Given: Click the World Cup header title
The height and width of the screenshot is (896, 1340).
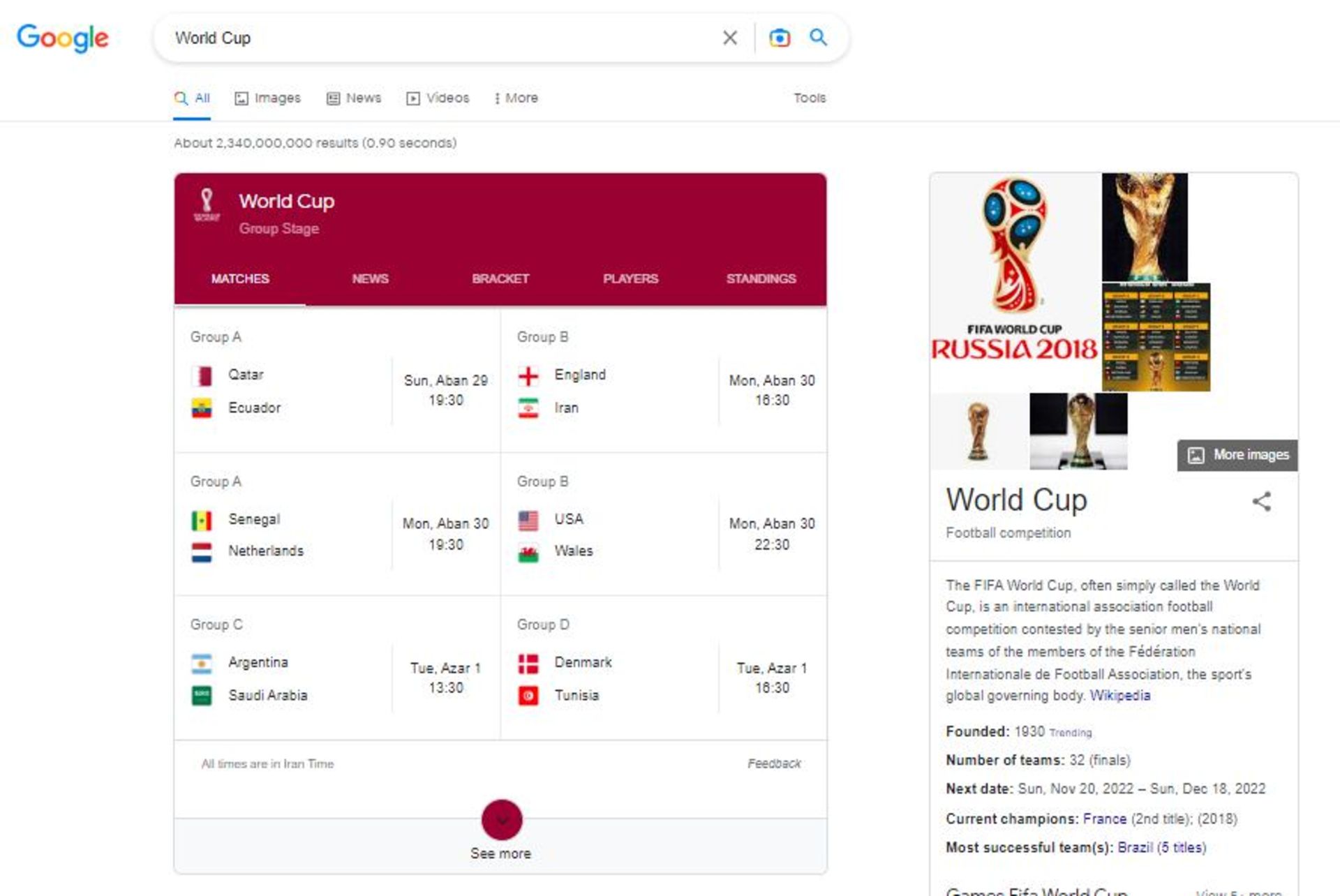Looking at the screenshot, I should 287,201.
